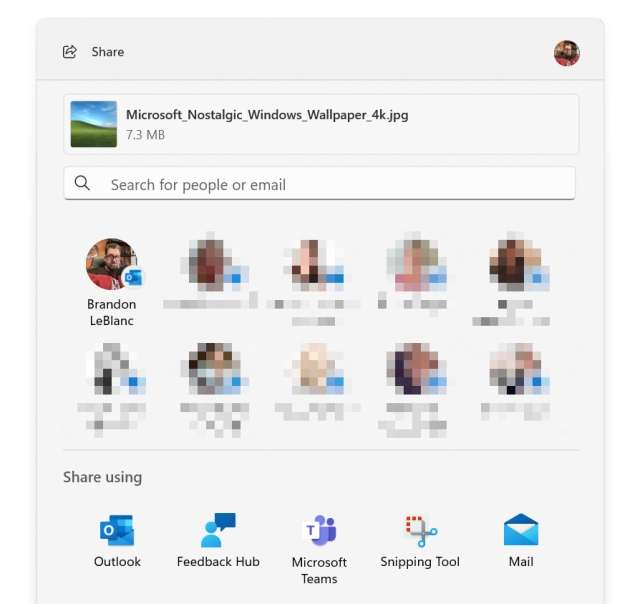Viewport: 640px width, 604px height.
Task: Click the Share icon in the header
Action: (70, 52)
